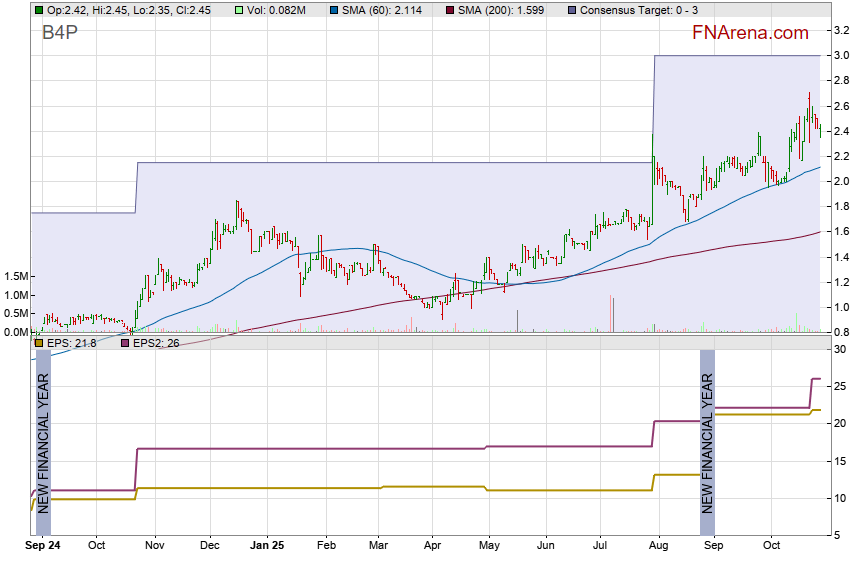Select the right NEW FINANCIAL YEAR marker
The height and width of the screenshot is (566, 859).
click(x=707, y=442)
